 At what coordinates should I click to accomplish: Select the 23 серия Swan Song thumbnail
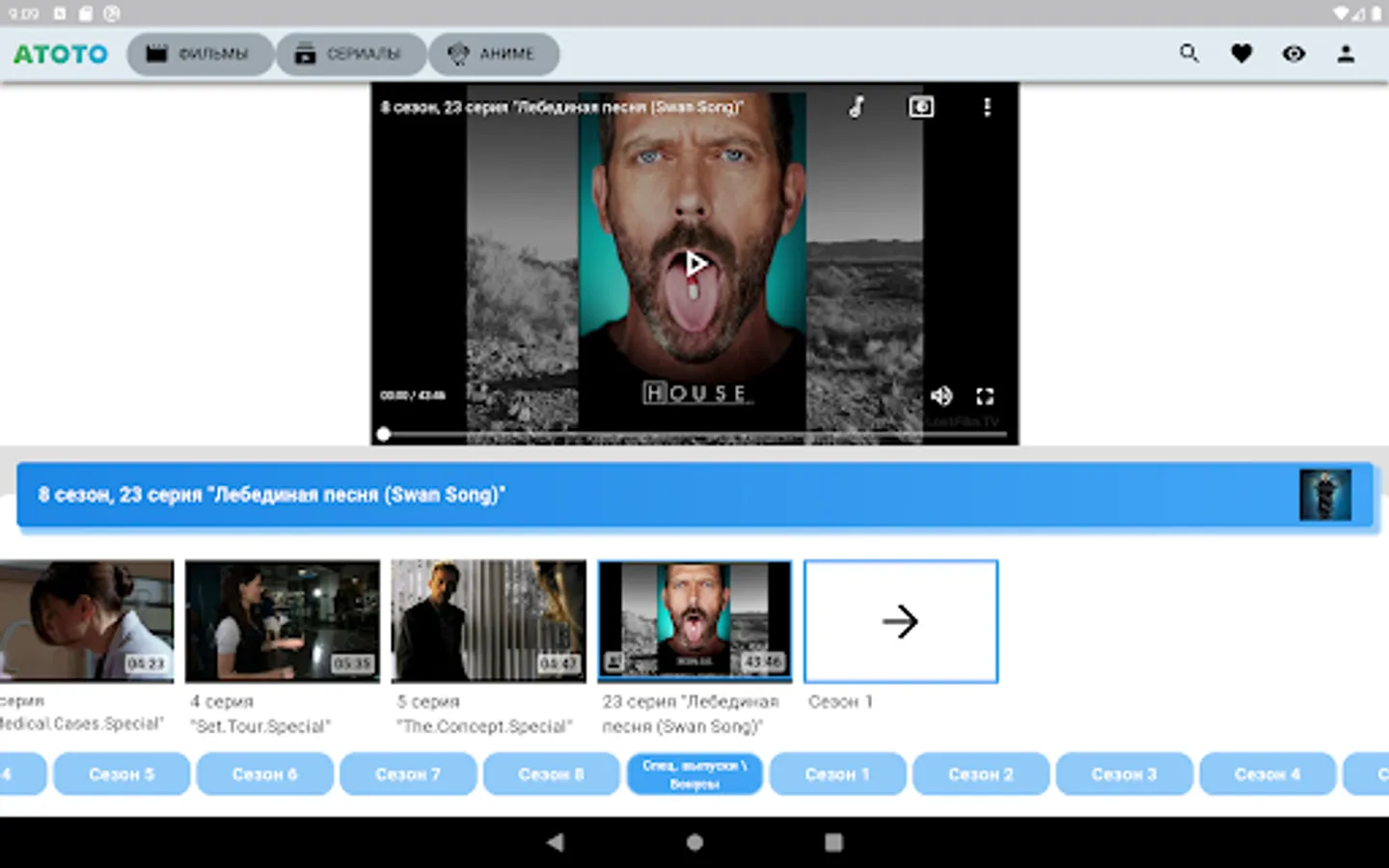click(694, 621)
